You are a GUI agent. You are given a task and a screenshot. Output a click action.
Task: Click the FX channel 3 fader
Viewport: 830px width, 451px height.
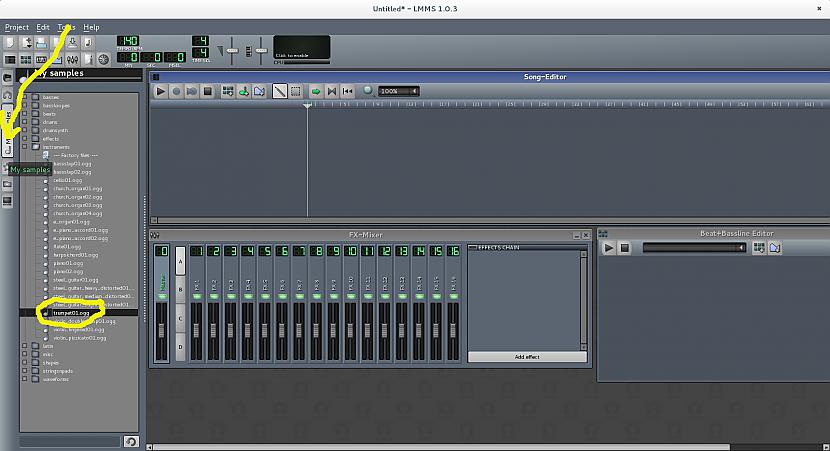pyautogui.click(x=231, y=331)
